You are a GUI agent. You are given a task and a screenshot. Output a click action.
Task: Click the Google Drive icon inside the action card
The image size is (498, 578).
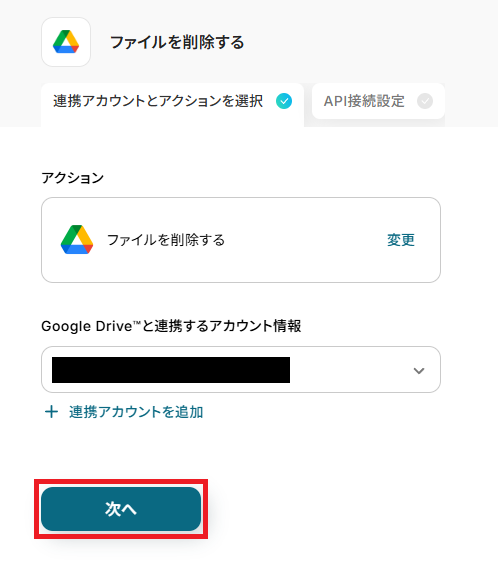pos(77,240)
